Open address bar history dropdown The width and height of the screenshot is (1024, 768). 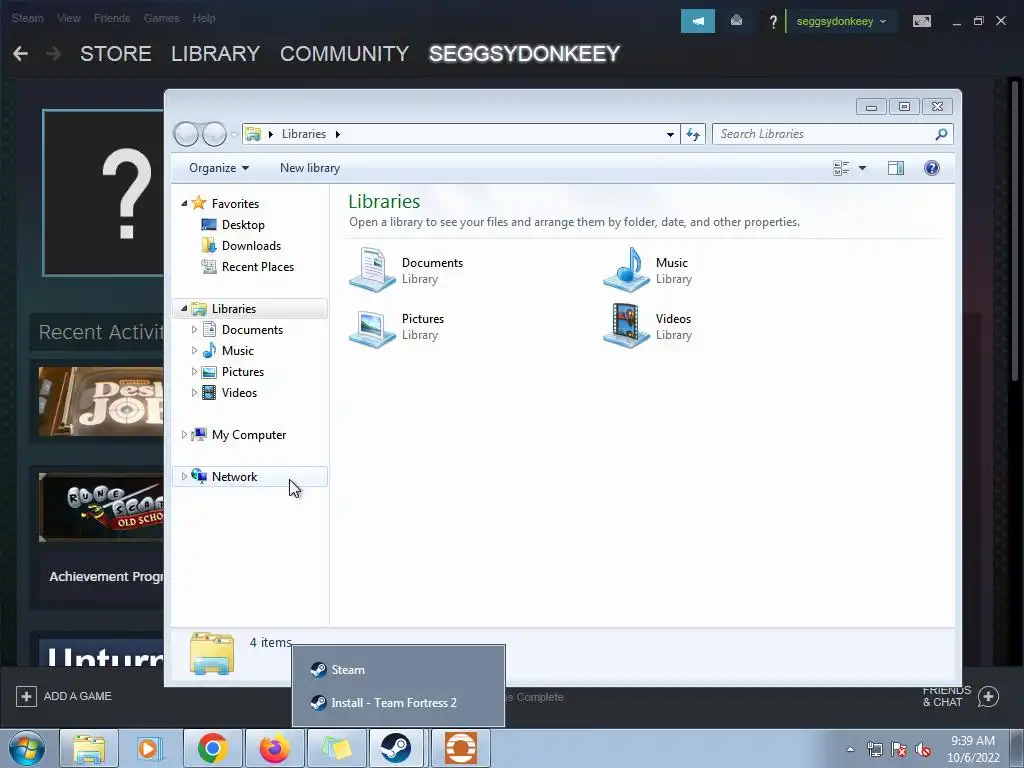tap(670, 134)
